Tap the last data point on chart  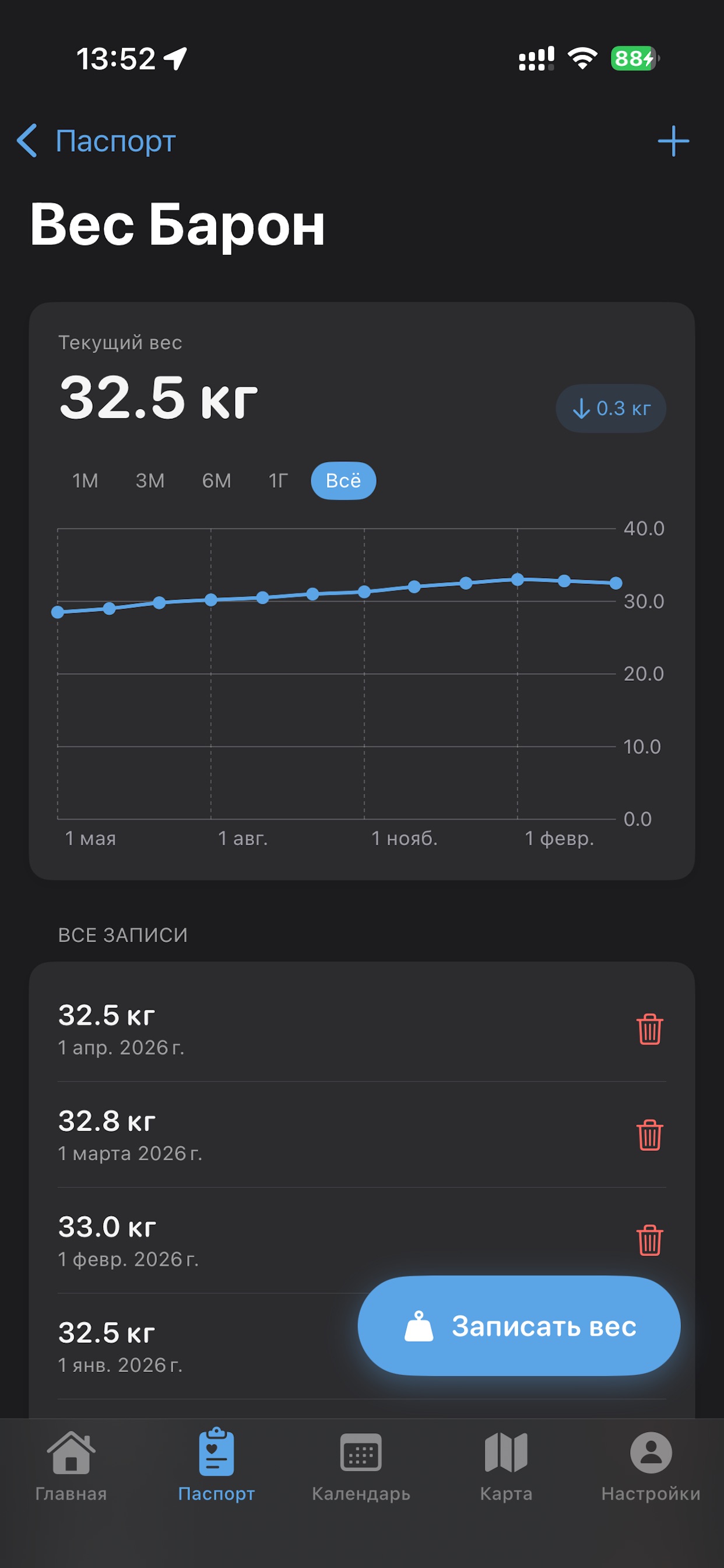[616, 583]
